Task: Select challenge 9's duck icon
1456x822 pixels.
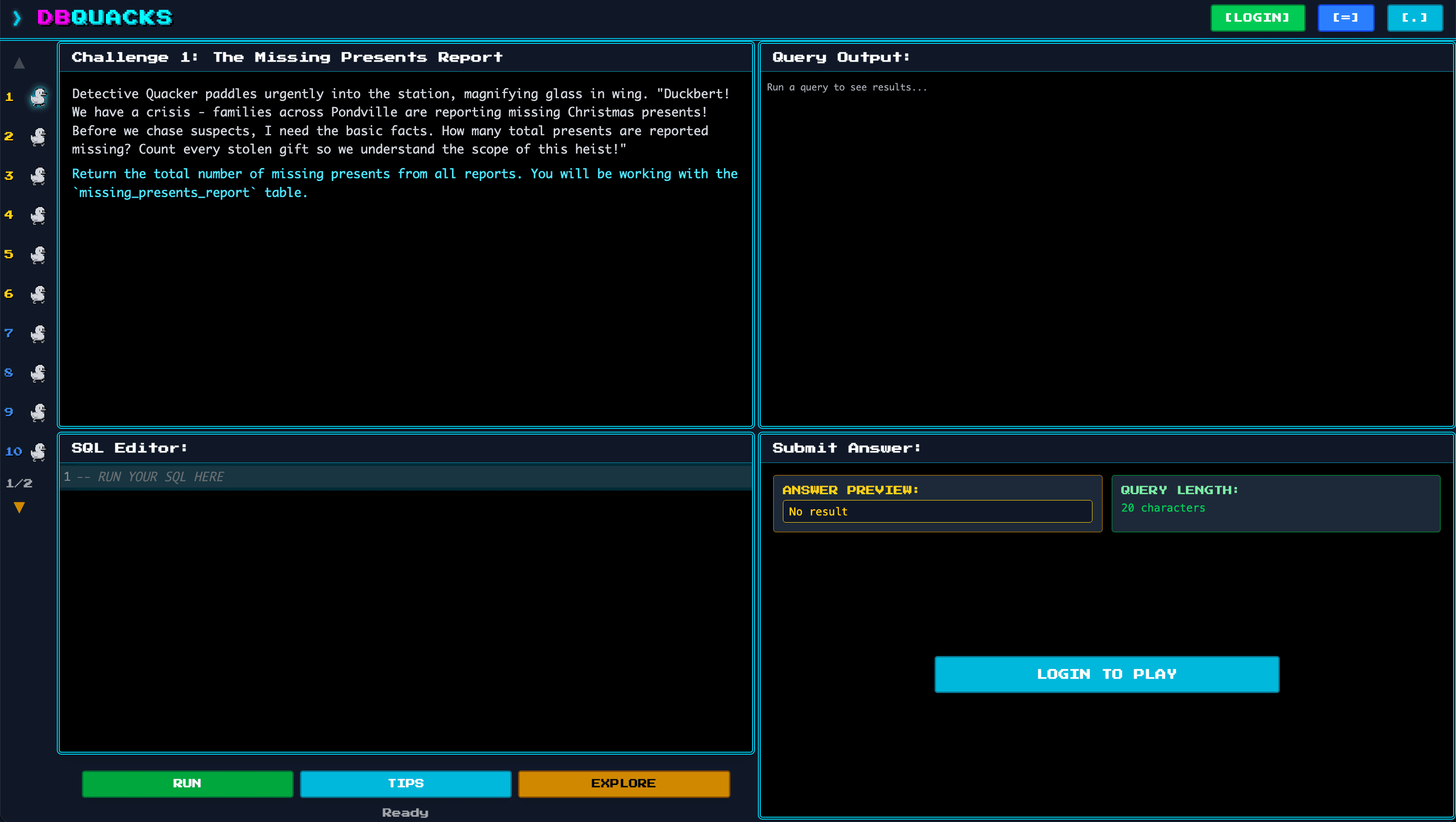Action: pyautogui.click(x=38, y=413)
